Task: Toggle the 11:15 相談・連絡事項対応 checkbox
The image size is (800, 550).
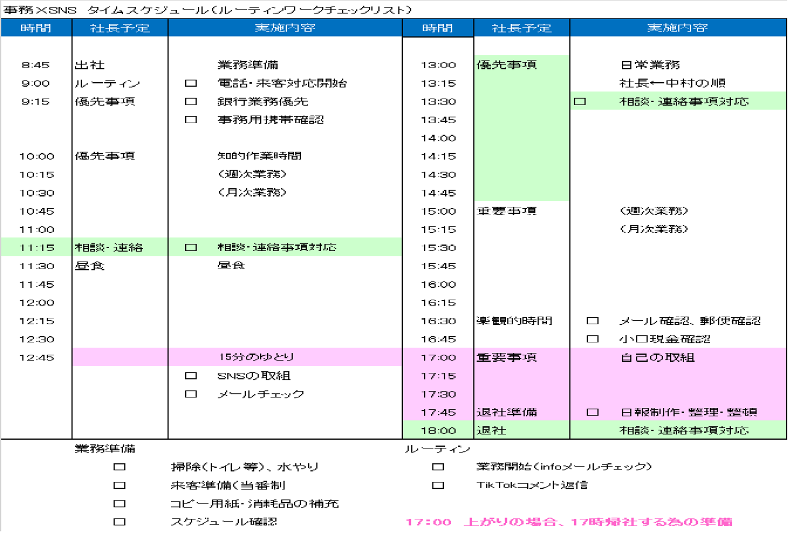Action: 191,247
